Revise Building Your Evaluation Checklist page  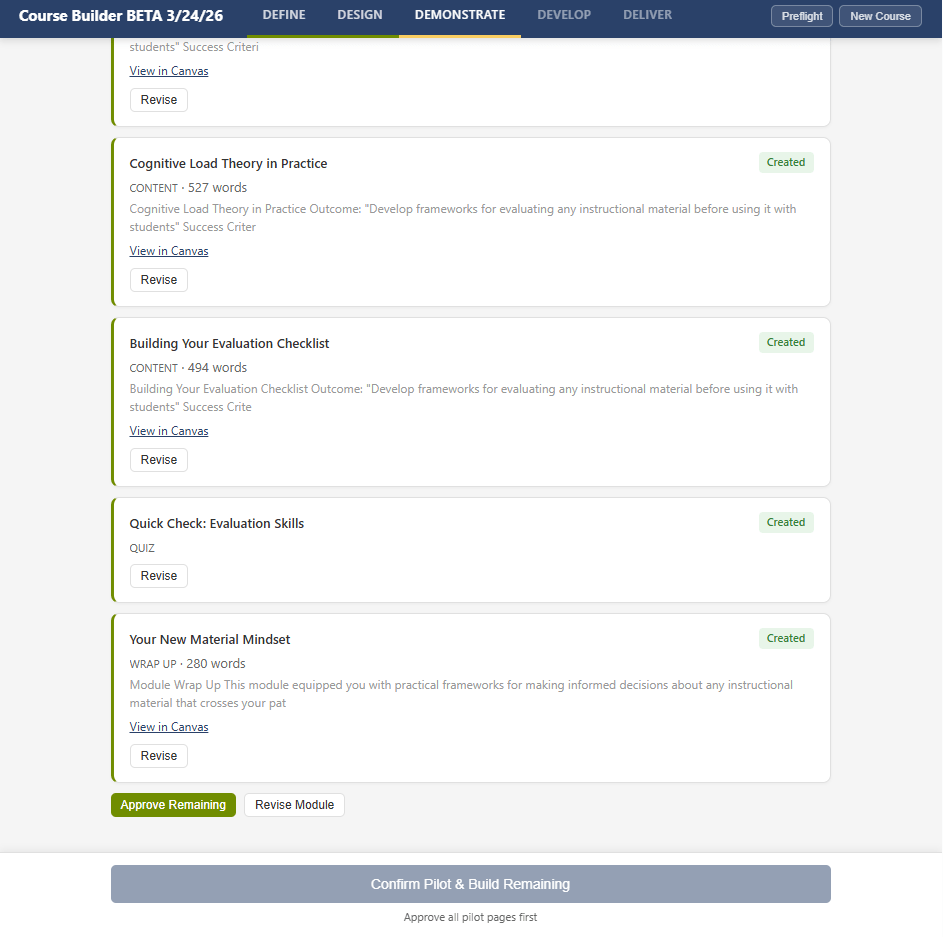(159, 460)
